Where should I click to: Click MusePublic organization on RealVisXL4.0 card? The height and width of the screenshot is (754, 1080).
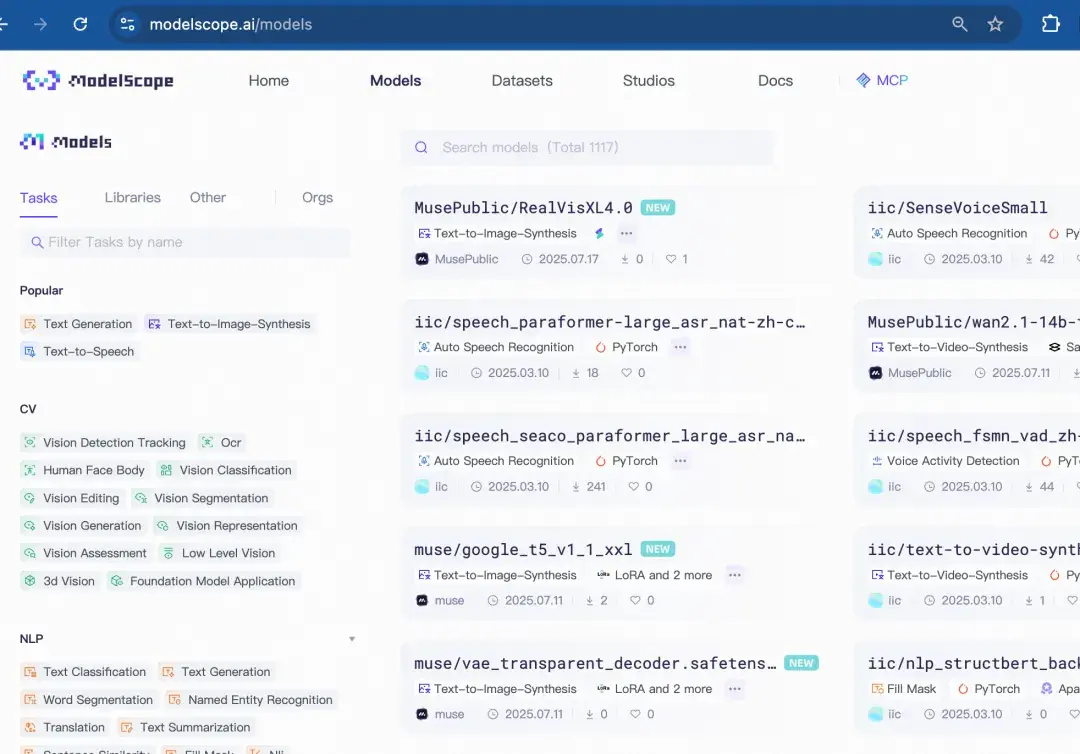457,259
